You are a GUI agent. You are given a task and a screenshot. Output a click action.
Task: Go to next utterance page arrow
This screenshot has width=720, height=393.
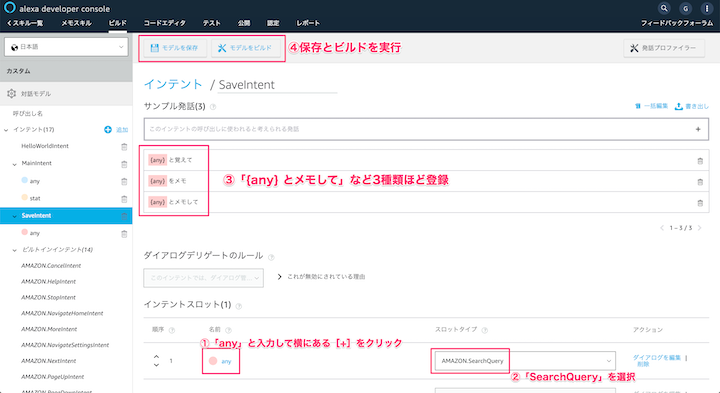click(700, 228)
